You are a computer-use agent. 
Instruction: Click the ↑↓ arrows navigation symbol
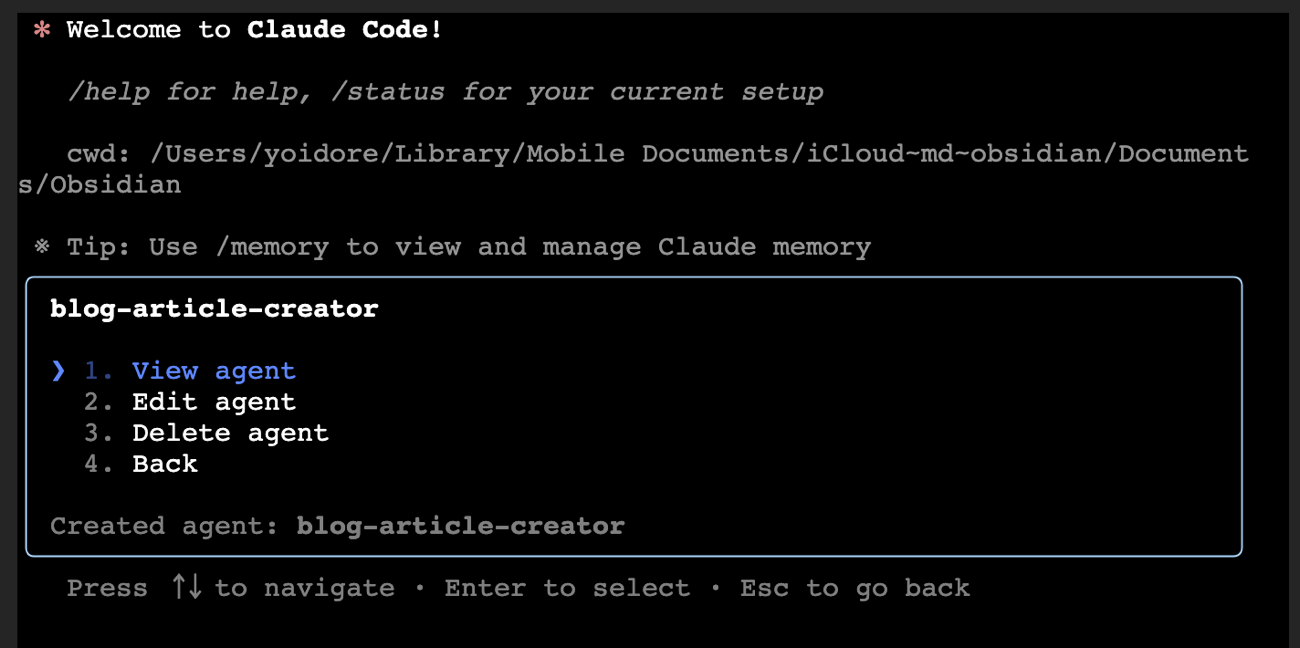(x=187, y=587)
